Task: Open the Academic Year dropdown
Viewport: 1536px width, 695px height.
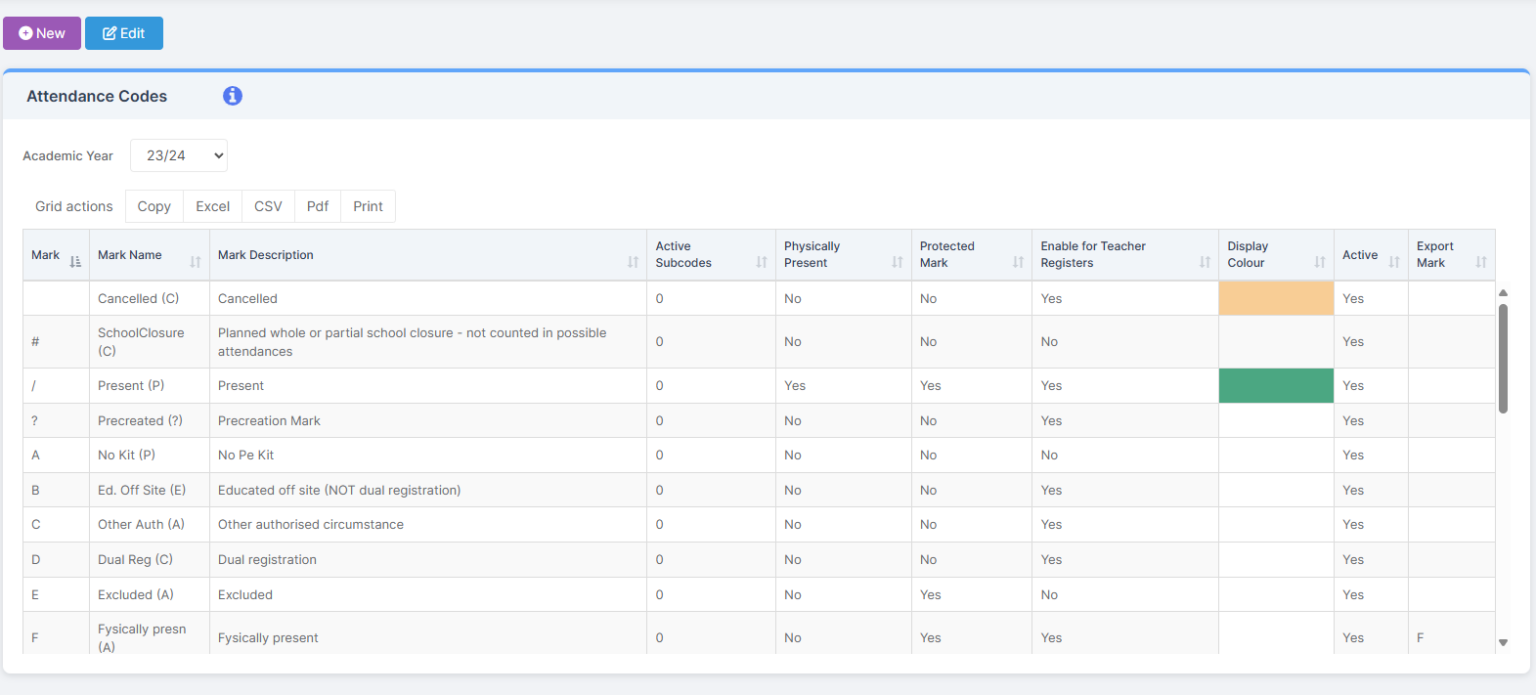Action: tap(179, 156)
